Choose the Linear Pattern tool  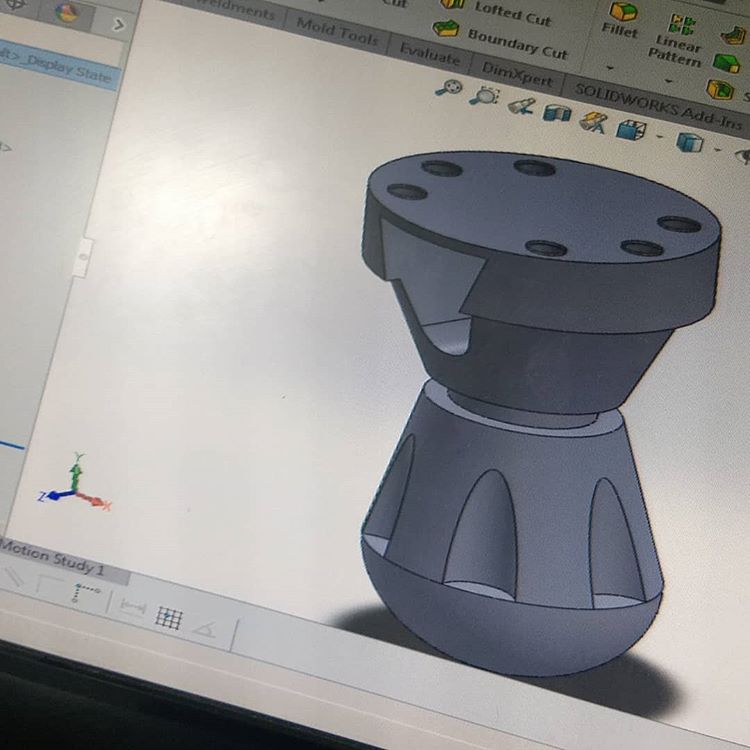[x=677, y=41]
